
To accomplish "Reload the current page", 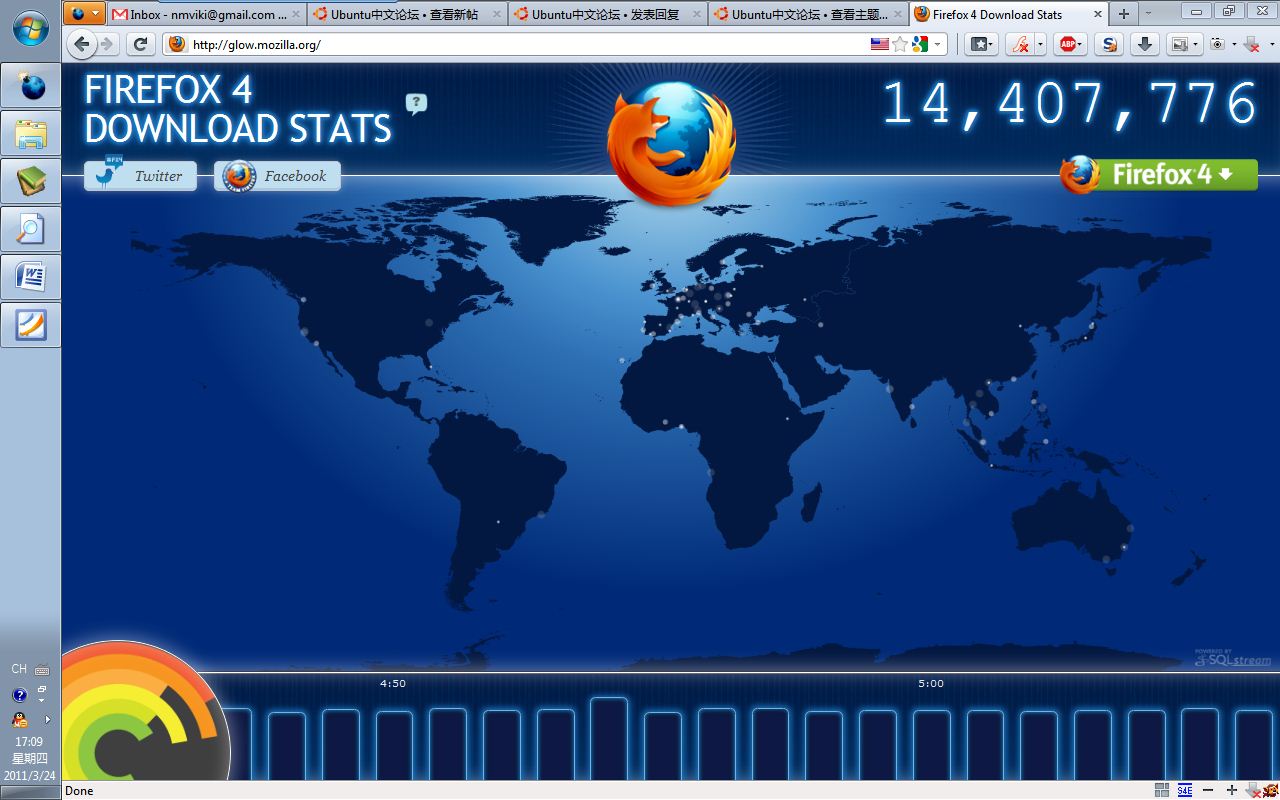I will [141, 44].
